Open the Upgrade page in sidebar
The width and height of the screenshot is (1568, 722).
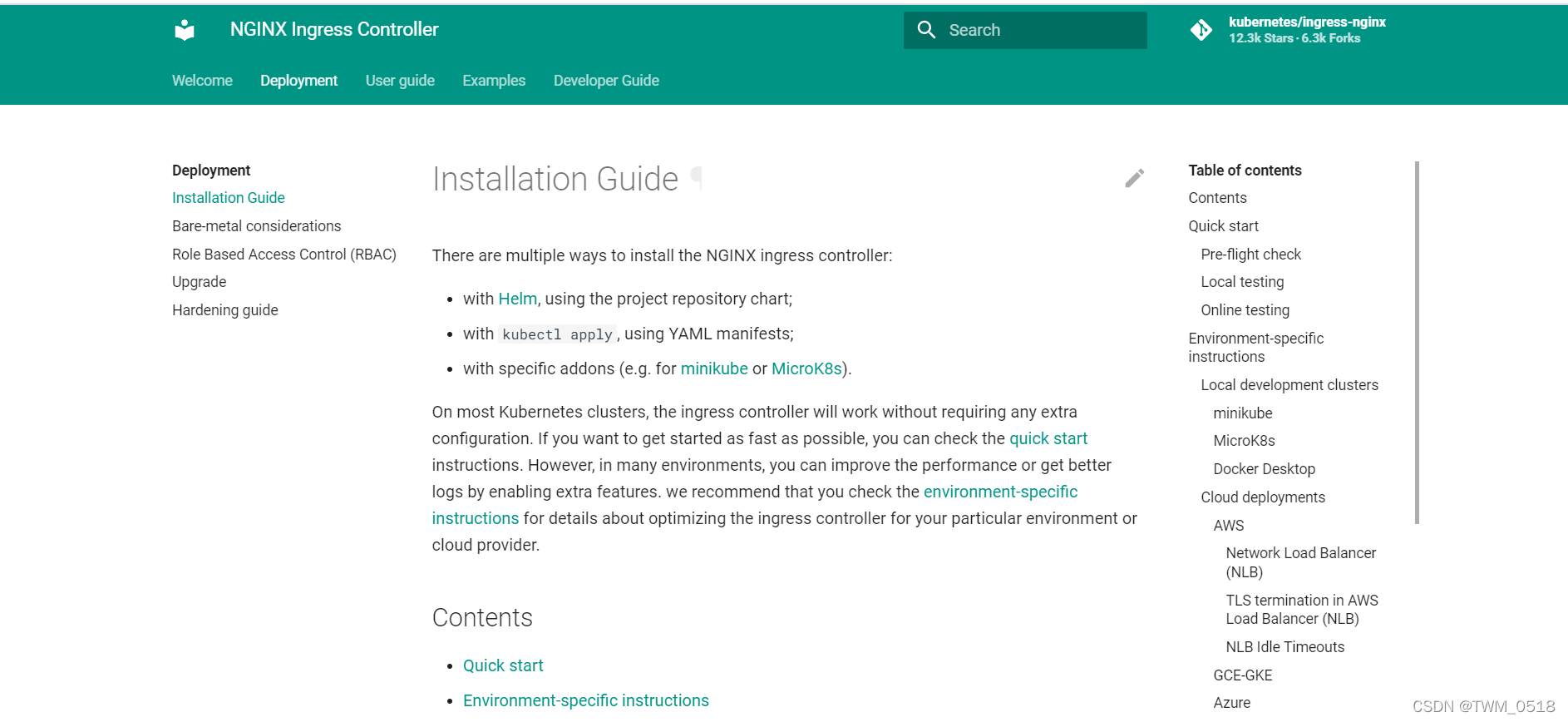[200, 282]
